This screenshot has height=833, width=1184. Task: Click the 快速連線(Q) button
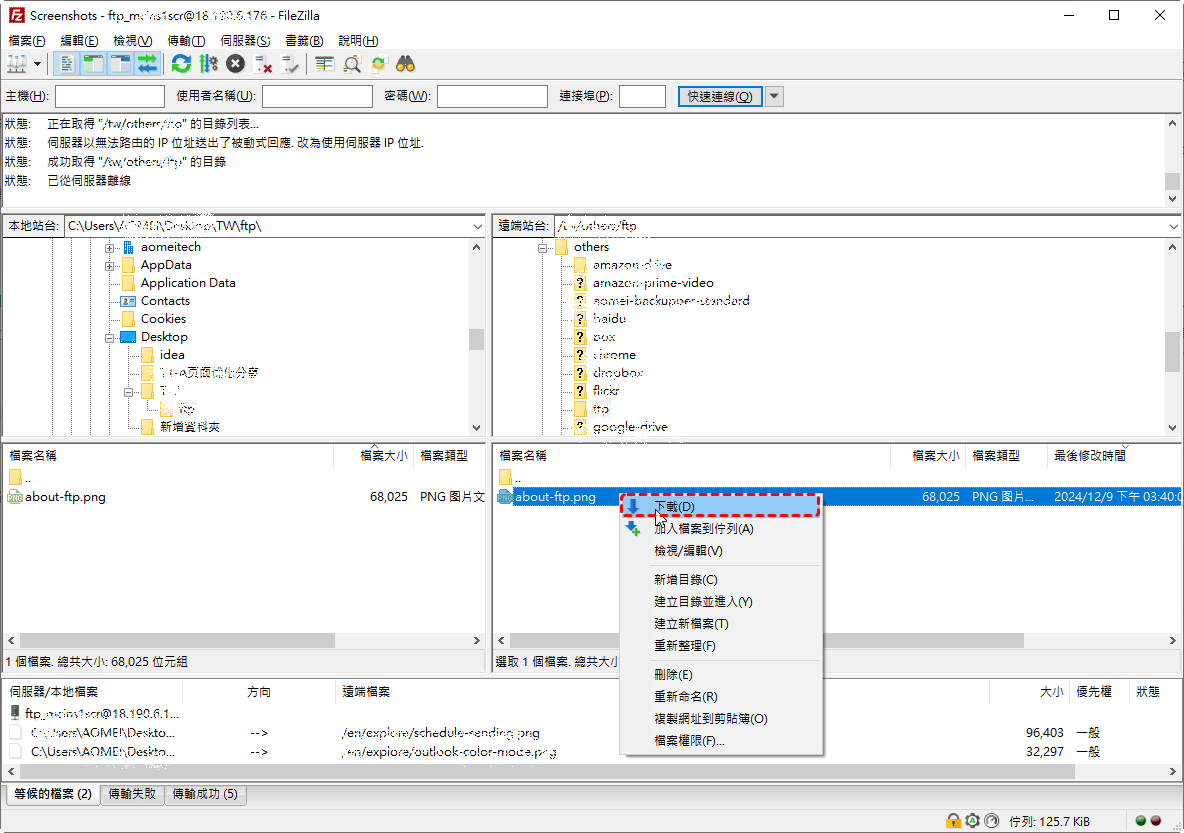[x=720, y=97]
